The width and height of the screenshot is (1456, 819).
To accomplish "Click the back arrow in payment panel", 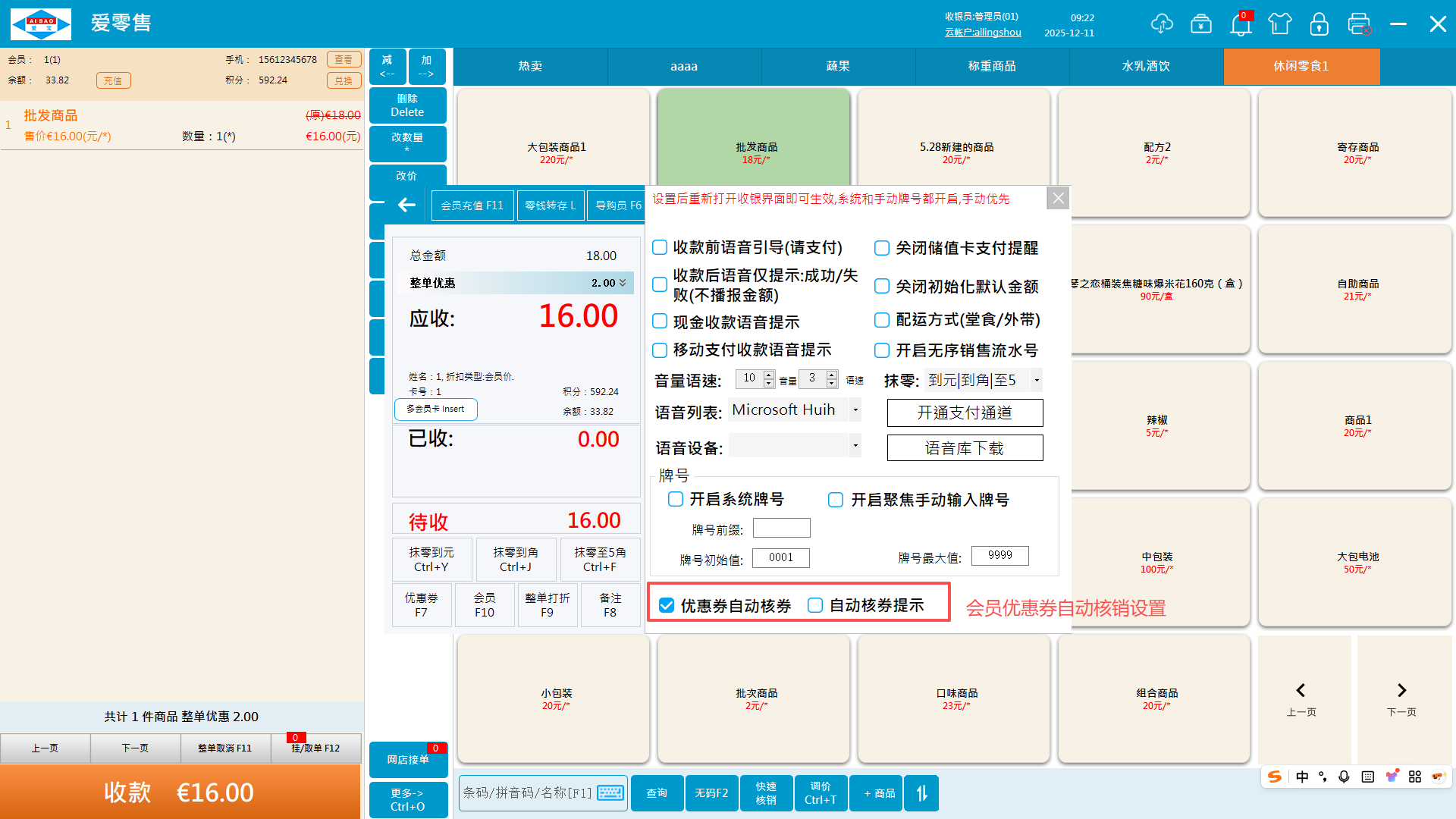I will (407, 205).
